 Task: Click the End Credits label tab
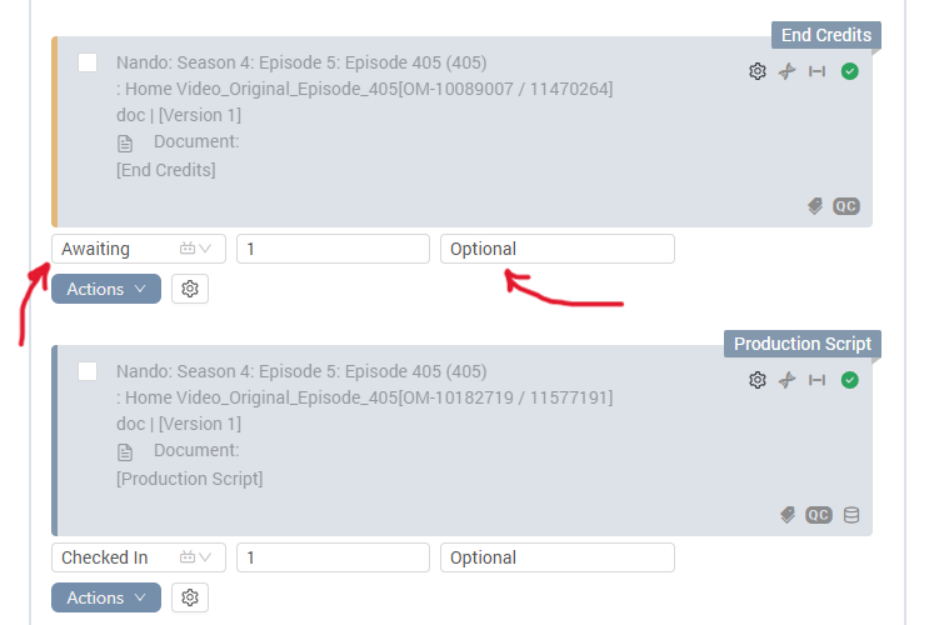[826, 35]
